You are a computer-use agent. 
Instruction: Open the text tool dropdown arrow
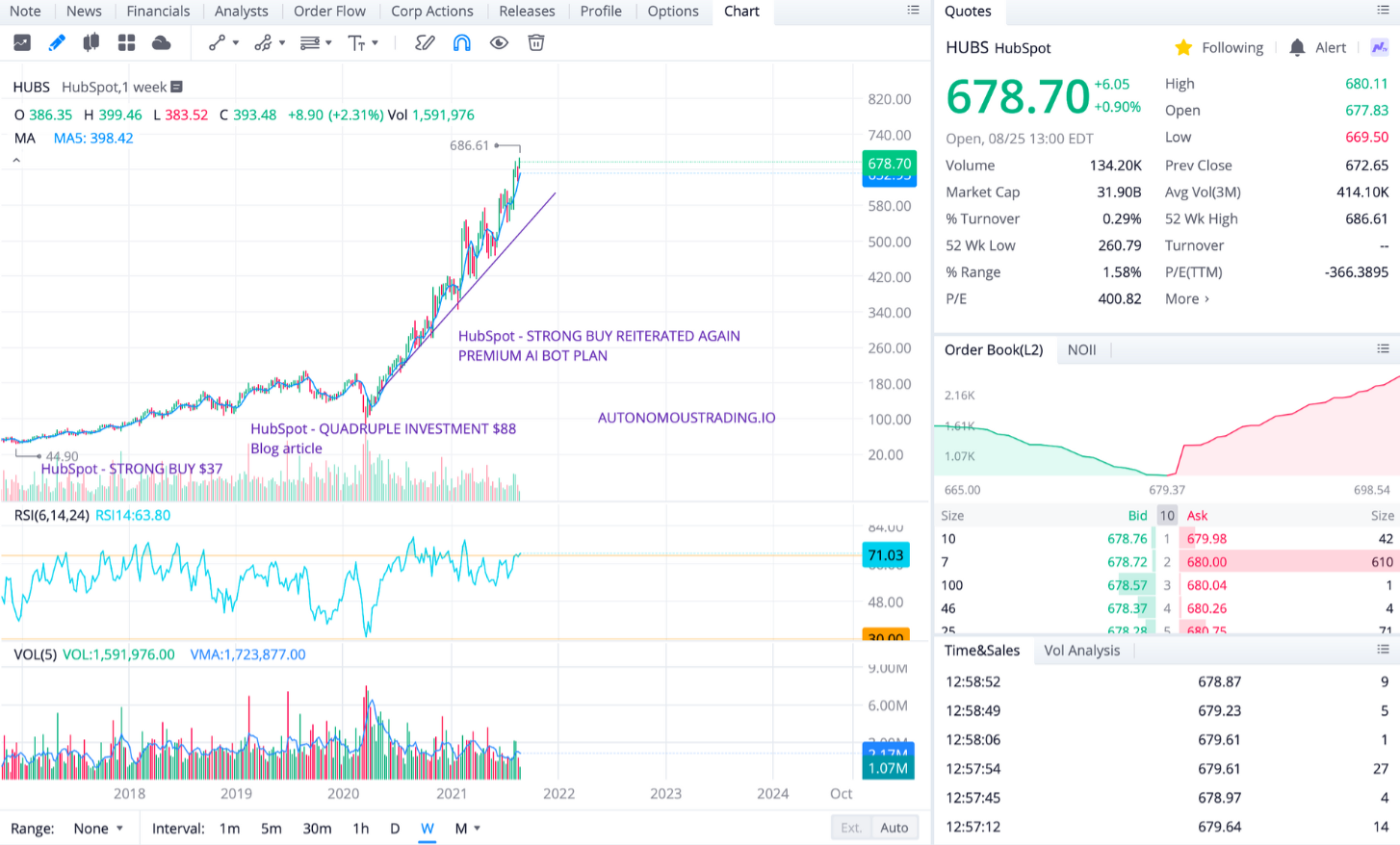point(375,43)
